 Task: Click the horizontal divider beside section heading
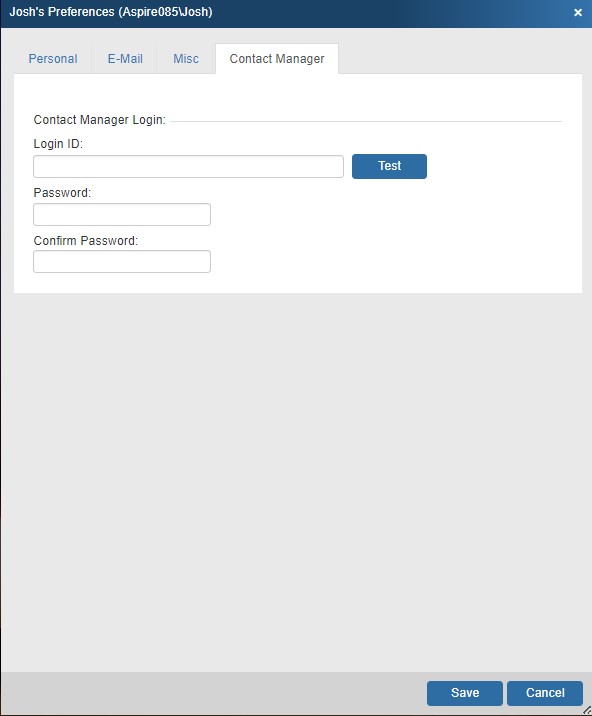tap(366, 121)
